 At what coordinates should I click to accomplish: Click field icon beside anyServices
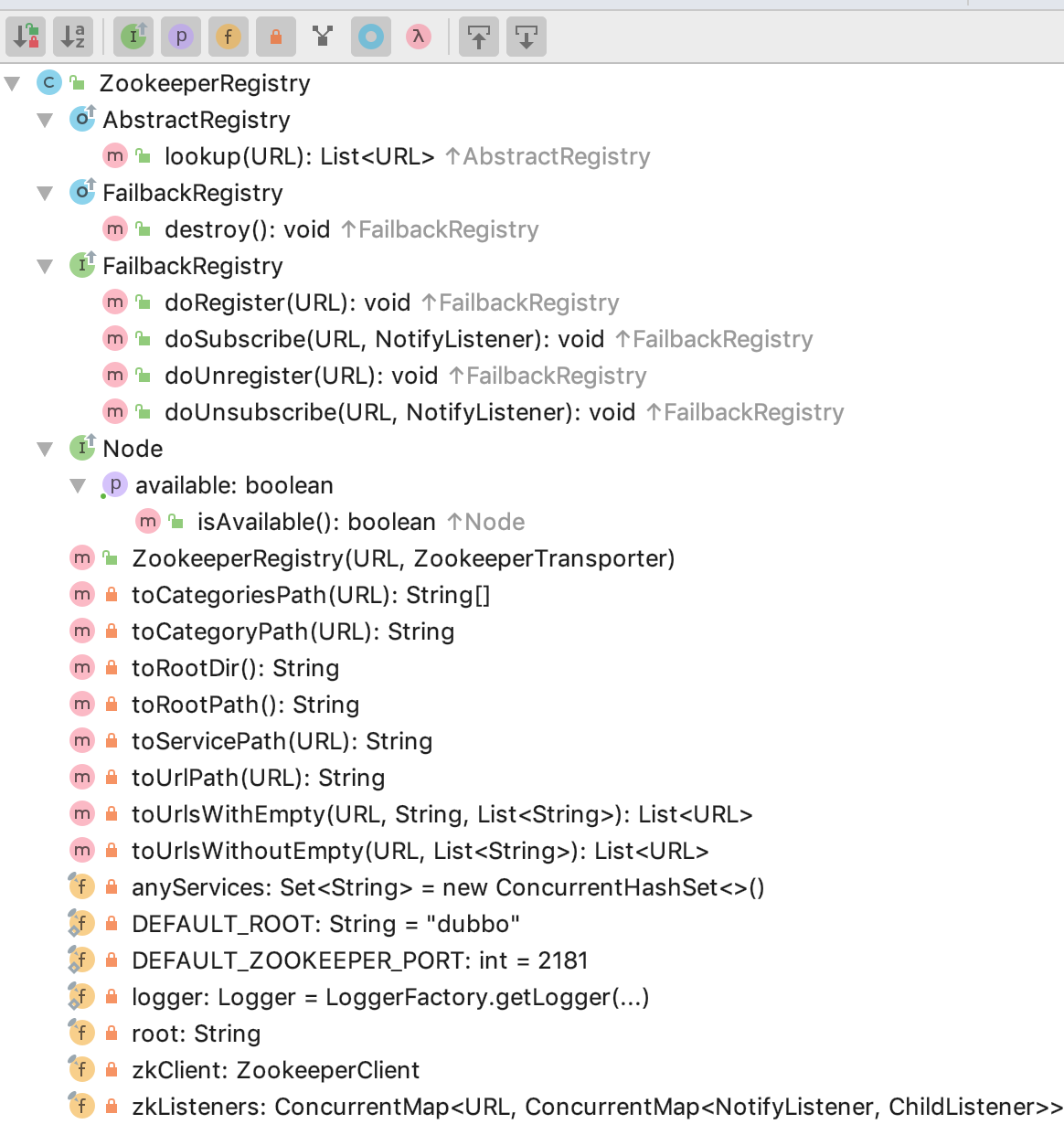pos(82,887)
